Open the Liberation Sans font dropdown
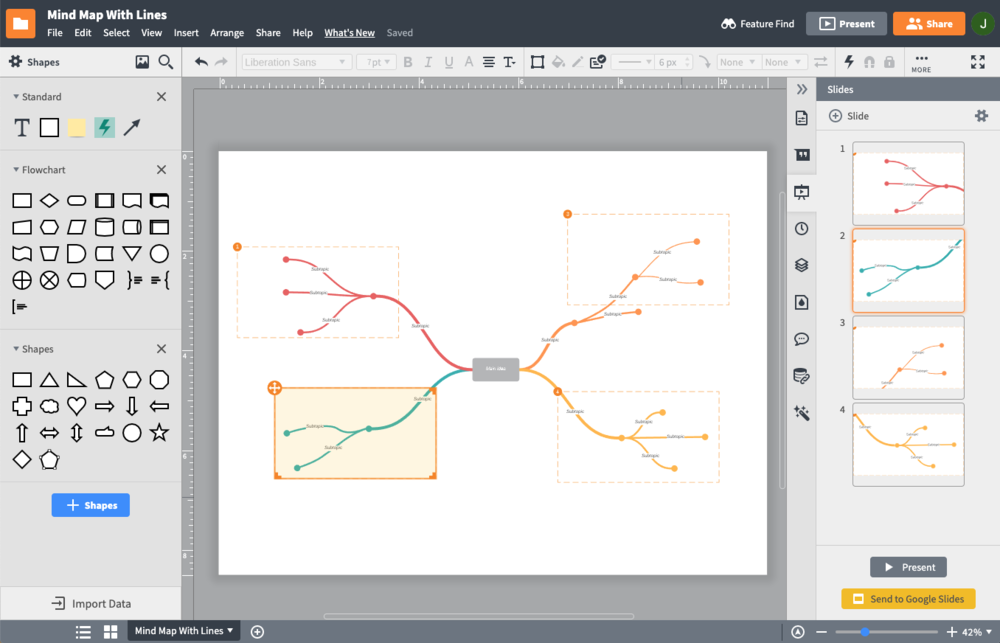1000x643 pixels. click(296, 62)
